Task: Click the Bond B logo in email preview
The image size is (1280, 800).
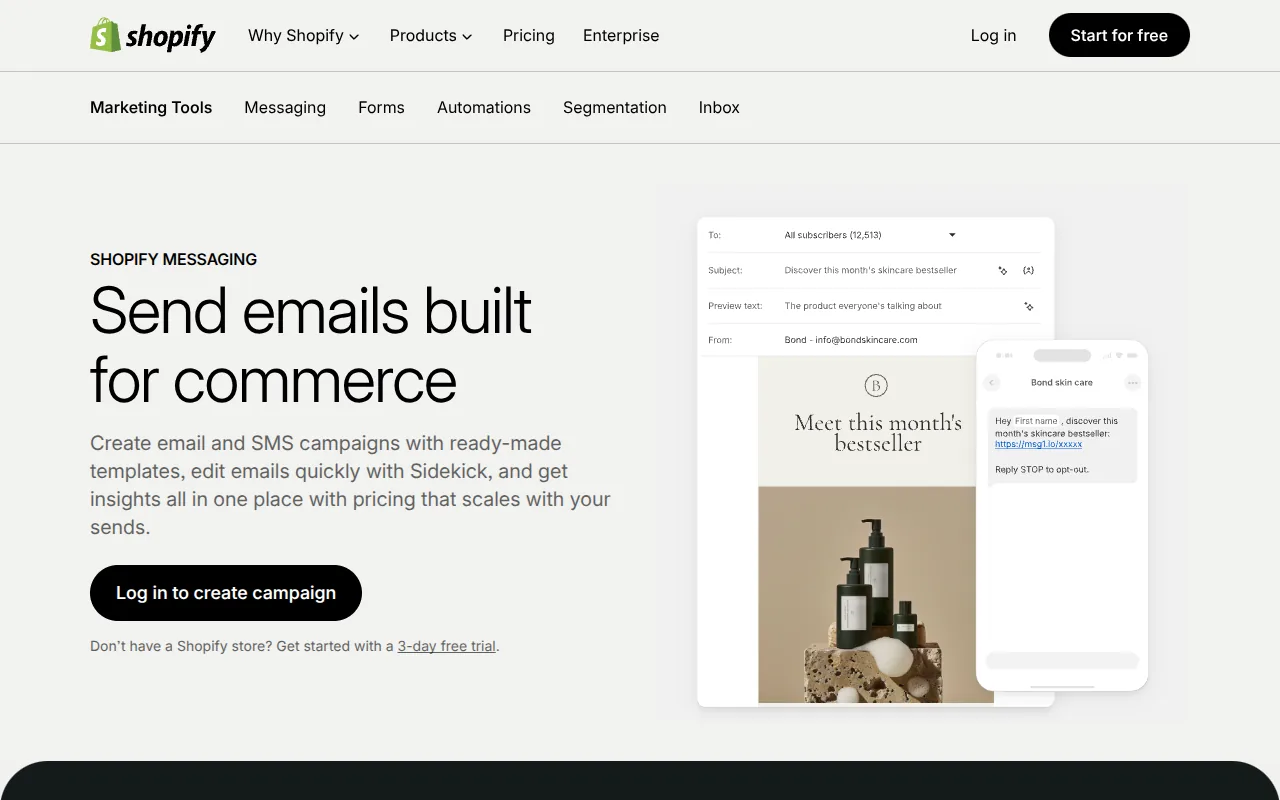Action: coord(876,385)
